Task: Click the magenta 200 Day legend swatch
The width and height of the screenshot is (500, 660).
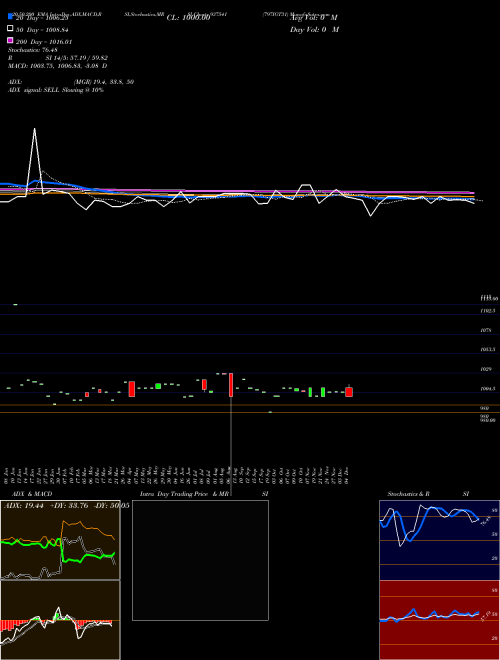Action: coord(11,40)
